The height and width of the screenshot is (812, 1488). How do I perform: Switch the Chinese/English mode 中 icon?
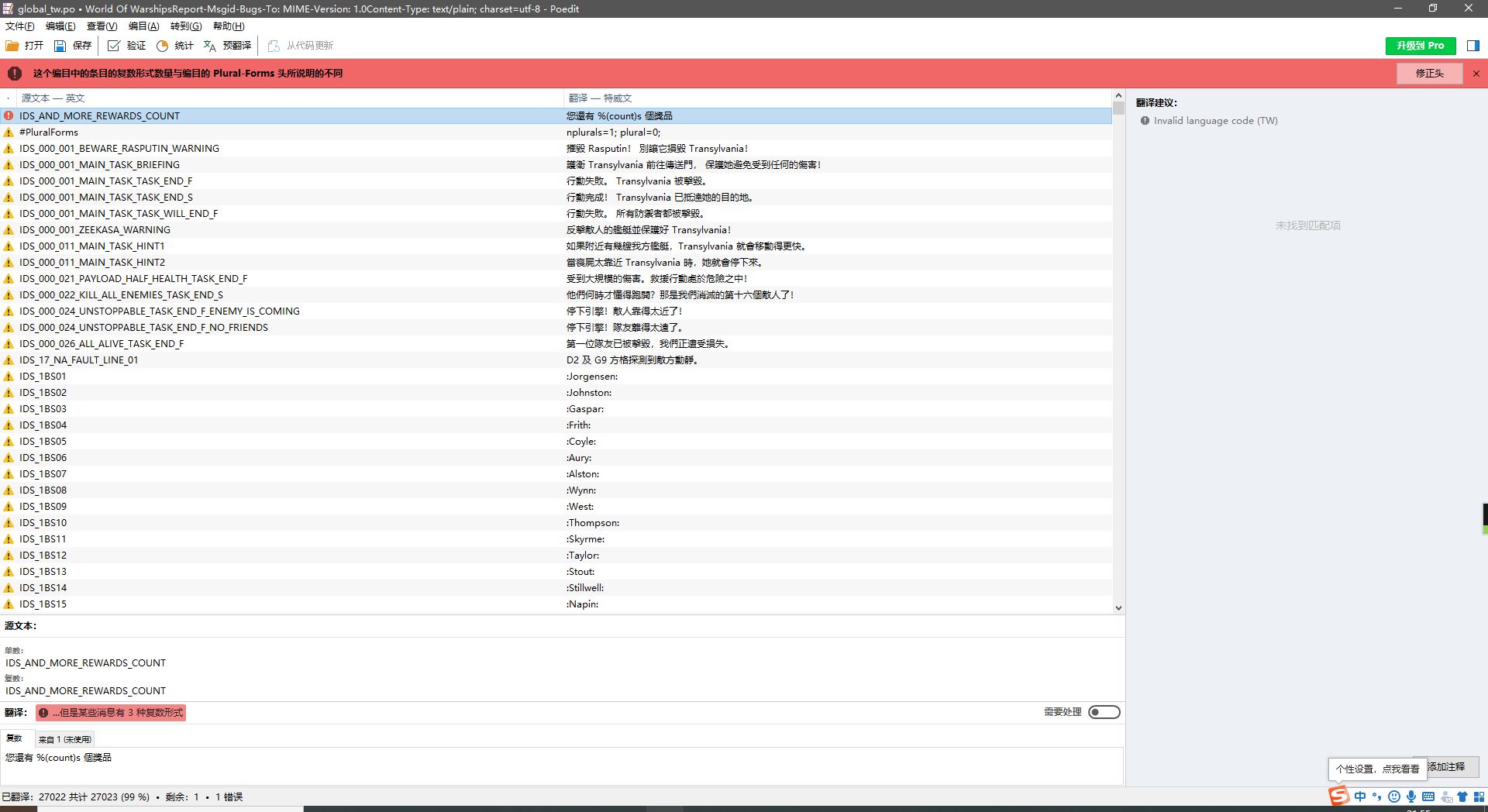pos(1360,797)
